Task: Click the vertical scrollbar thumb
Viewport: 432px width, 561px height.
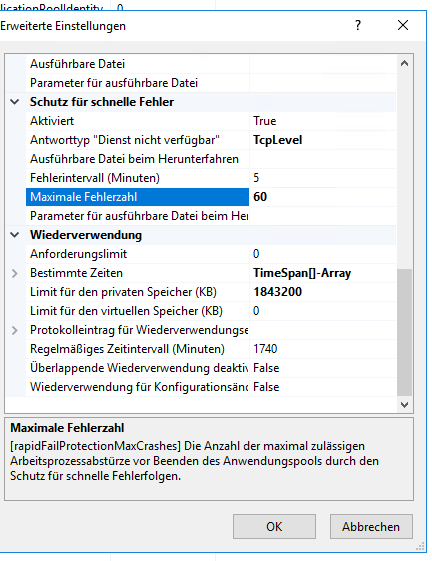Action: pyautogui.click(x=404, y=332)
